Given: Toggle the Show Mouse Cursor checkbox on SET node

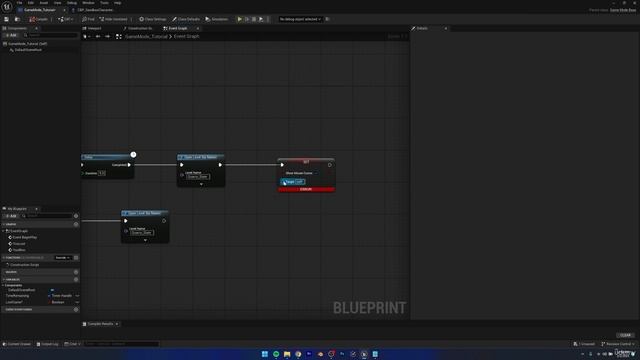Looking at the screenshot, I should (316, 173).
